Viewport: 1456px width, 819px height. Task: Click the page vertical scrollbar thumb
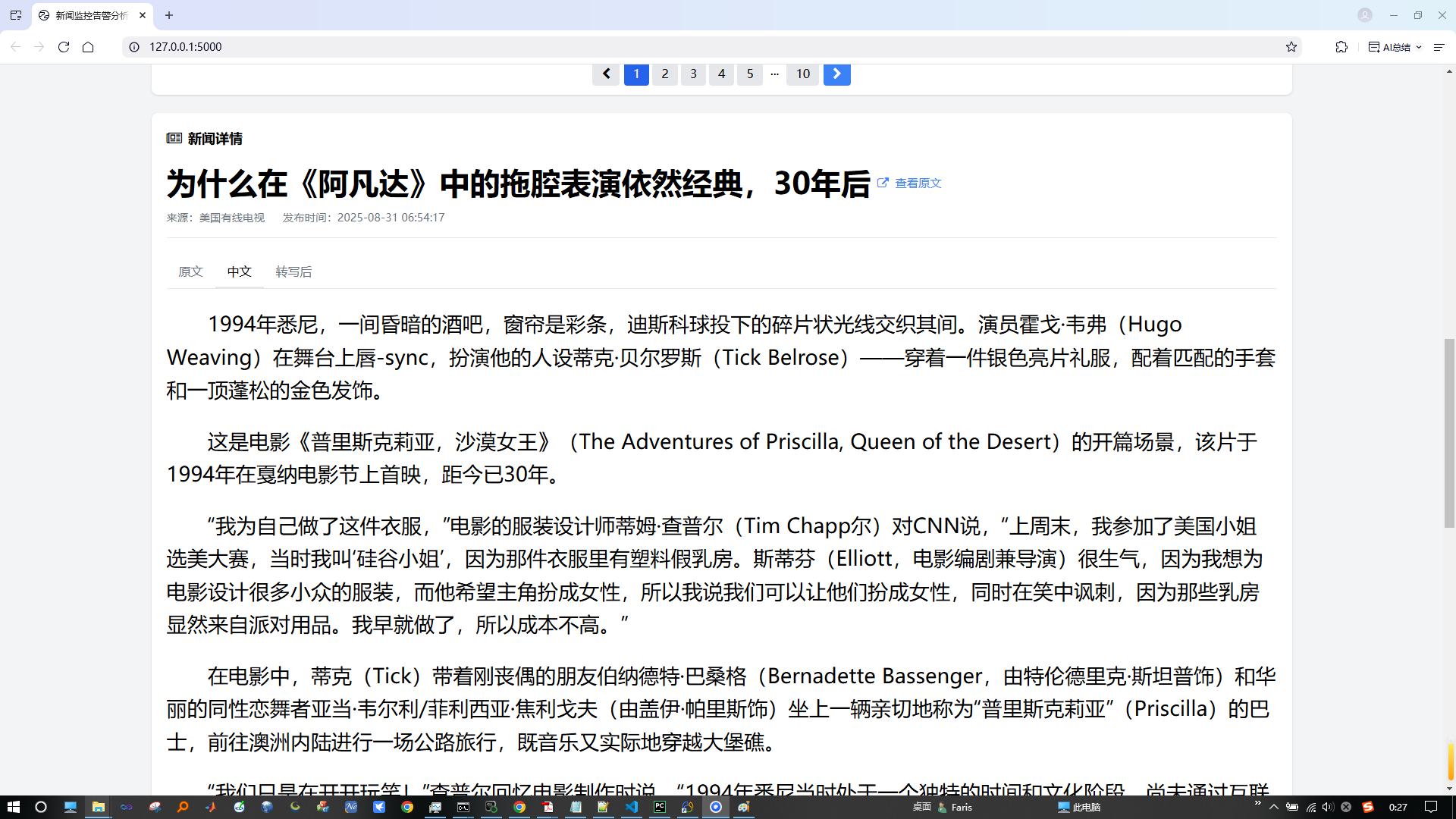coord(1449,432)
